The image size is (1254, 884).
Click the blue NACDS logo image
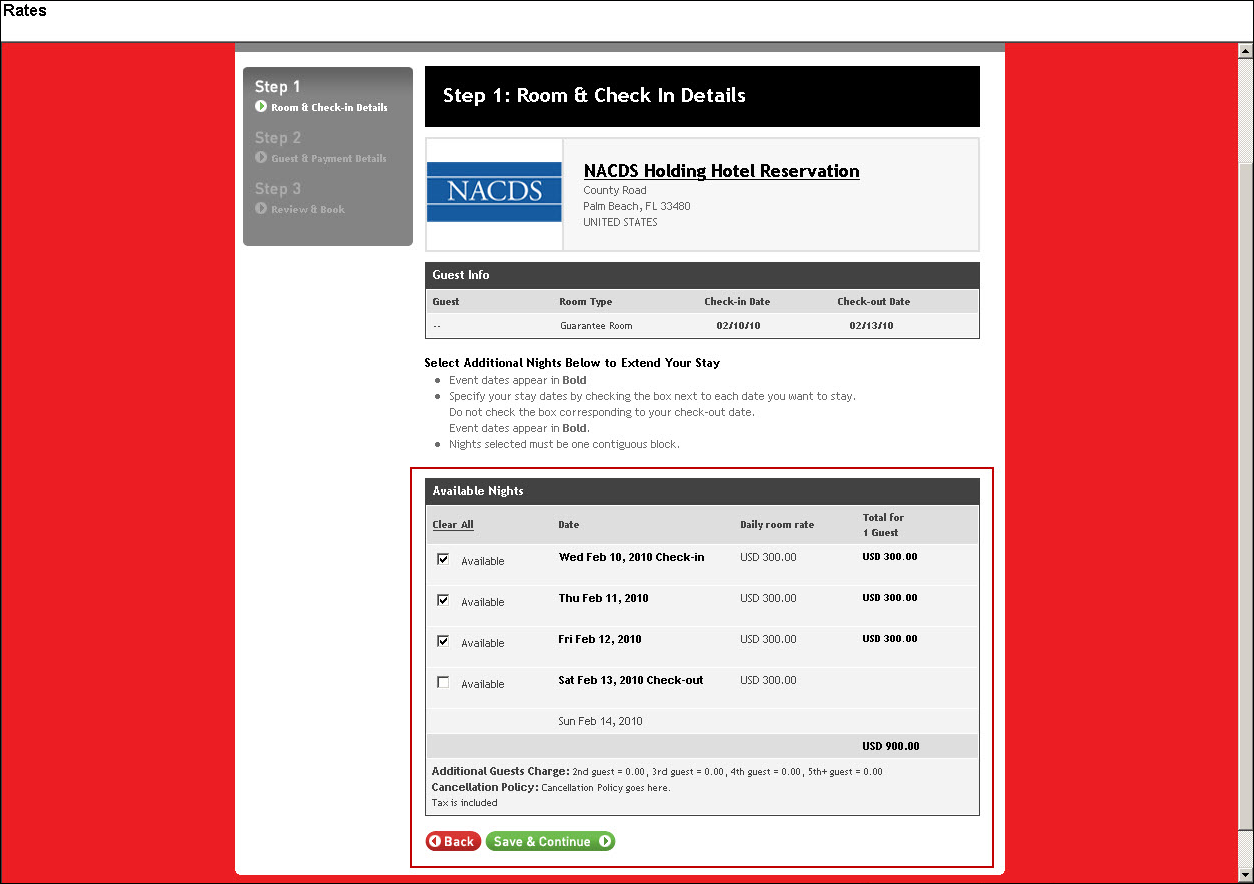point(494,192)
